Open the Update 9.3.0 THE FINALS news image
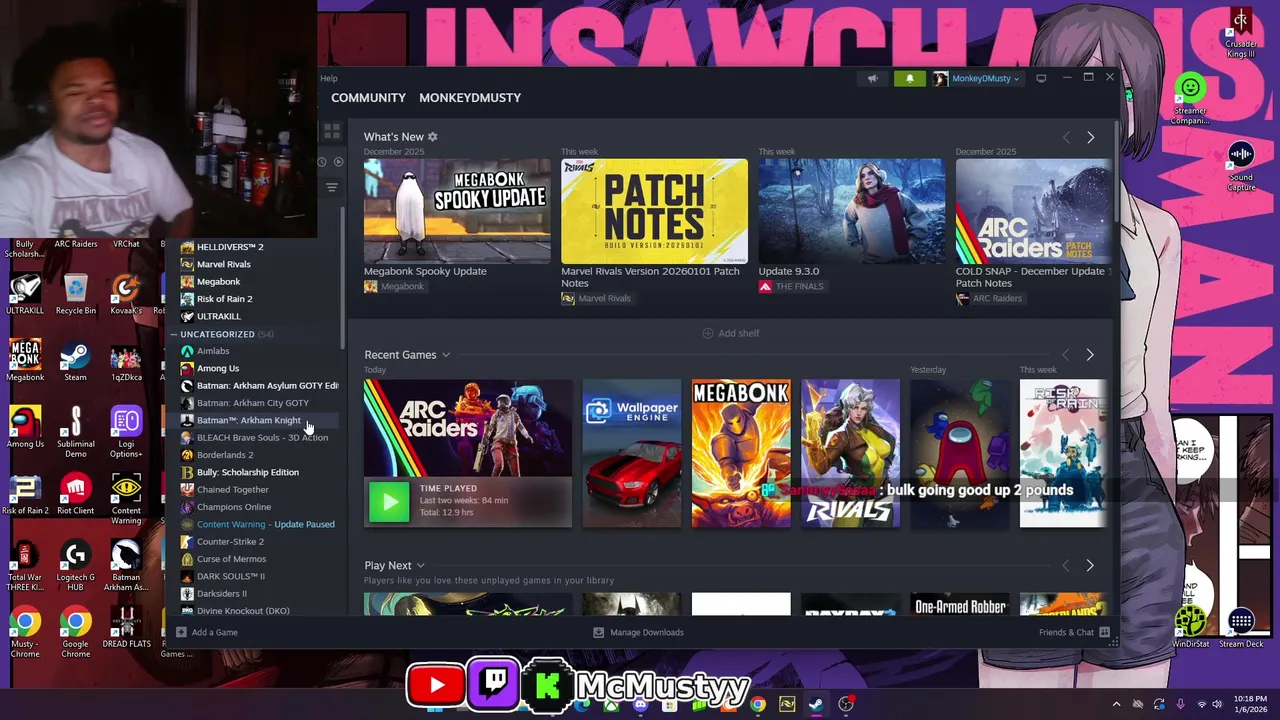This screenshot has height=720, width=1280. pos(851,211)
